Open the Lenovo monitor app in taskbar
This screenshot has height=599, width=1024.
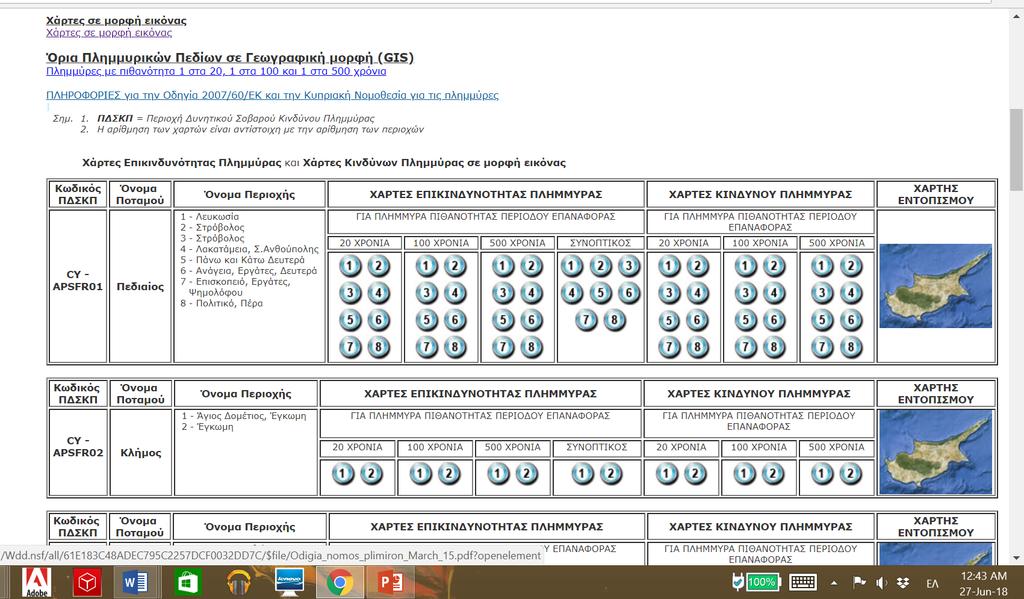tap(289, 582)
